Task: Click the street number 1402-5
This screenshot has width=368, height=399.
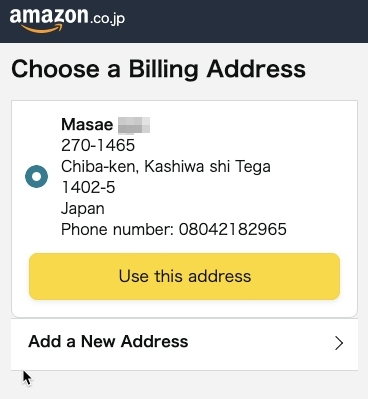Action: pyautogui.click(x=88, y=187)
